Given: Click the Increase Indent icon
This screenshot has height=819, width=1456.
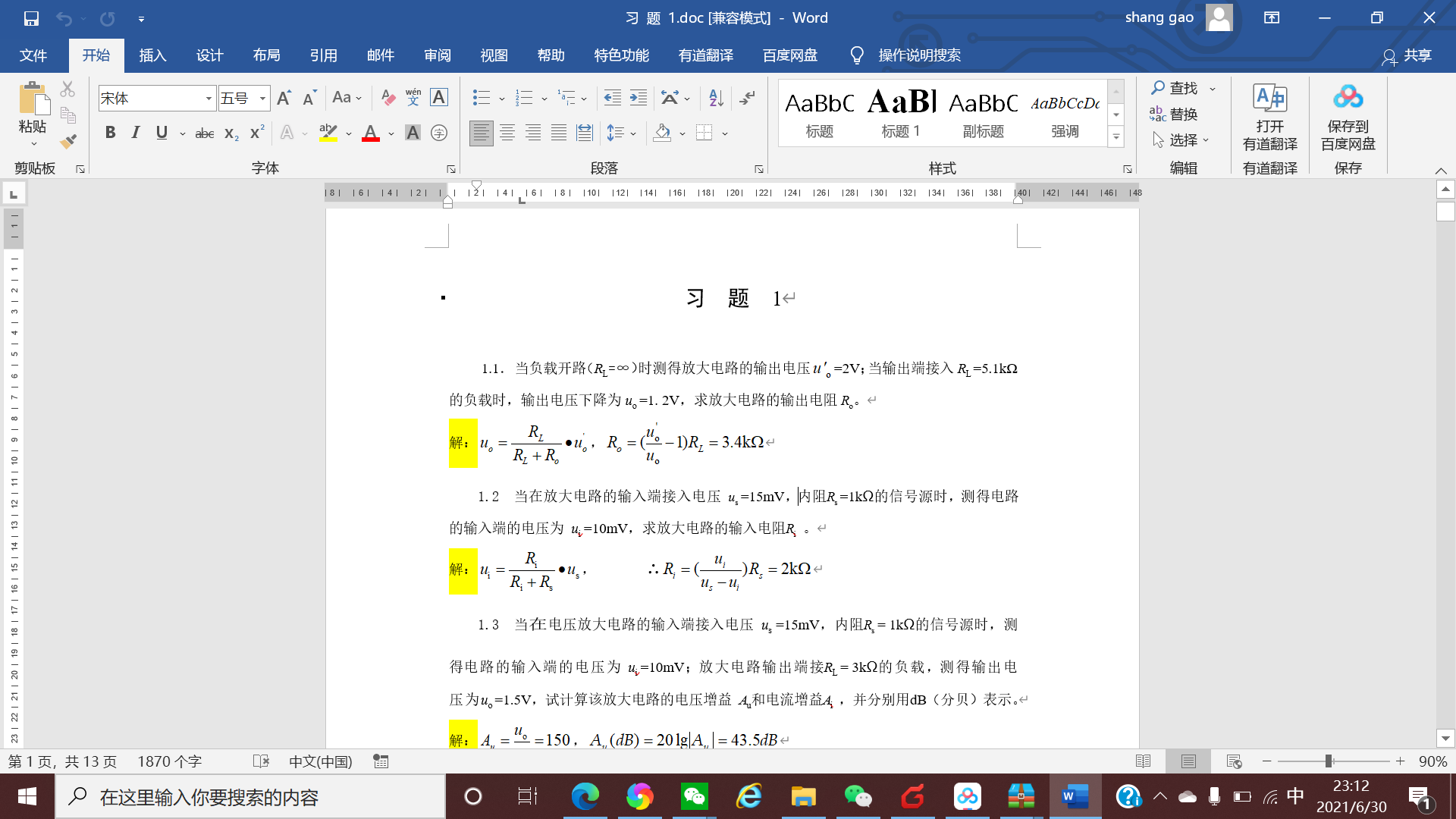Looking at the screenshot, I should point(639,98).
